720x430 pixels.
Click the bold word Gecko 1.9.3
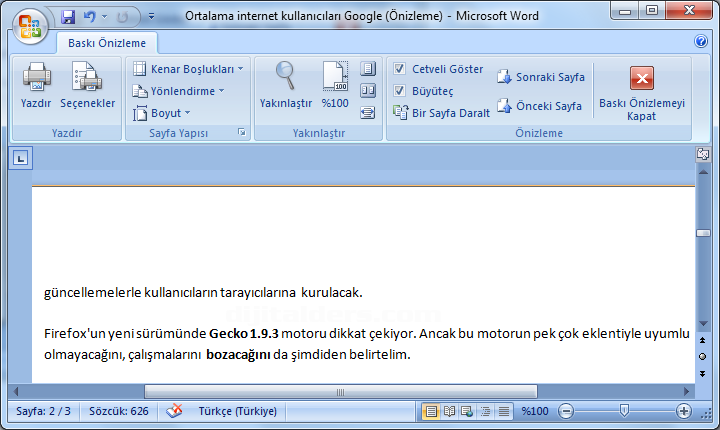244,334
